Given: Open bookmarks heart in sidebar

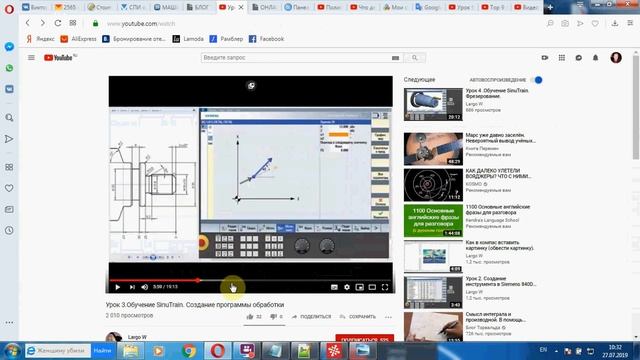Looking at the screenshot, I should [x=9, y=188].
